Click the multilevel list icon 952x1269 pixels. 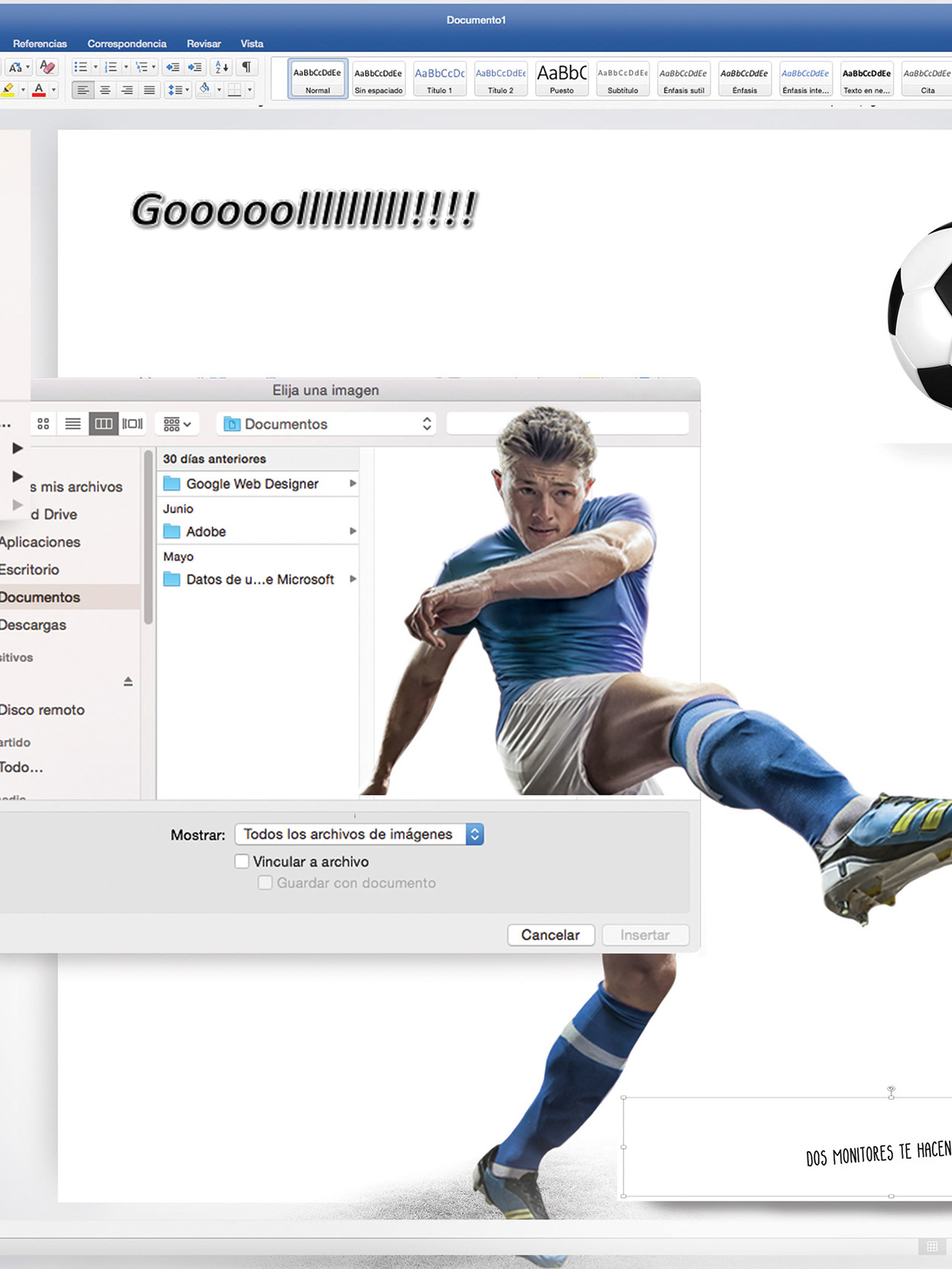click(x=141, y=67)
